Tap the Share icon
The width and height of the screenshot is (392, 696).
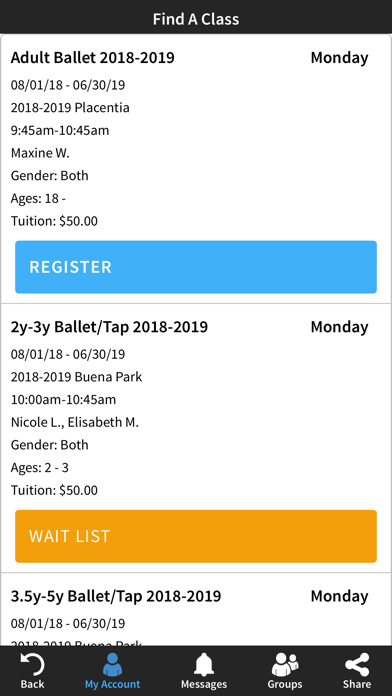pos(357,664)
